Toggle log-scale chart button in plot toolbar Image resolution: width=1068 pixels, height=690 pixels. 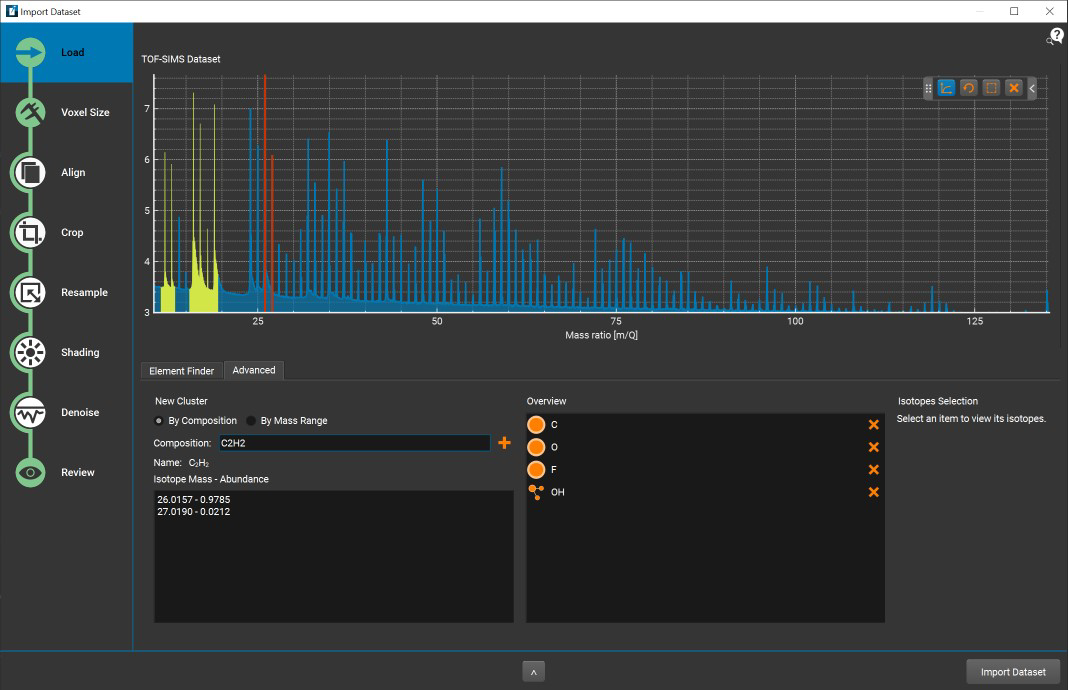coord(946,88)
